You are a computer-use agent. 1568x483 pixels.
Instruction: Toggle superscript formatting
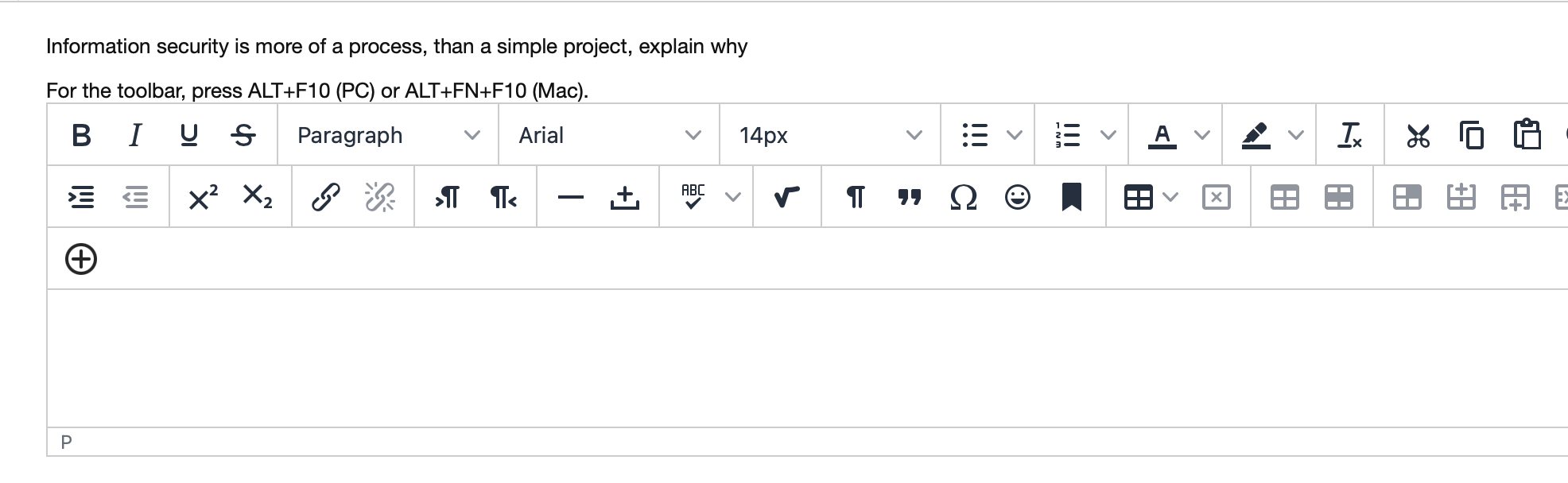[x=204, y=197]
